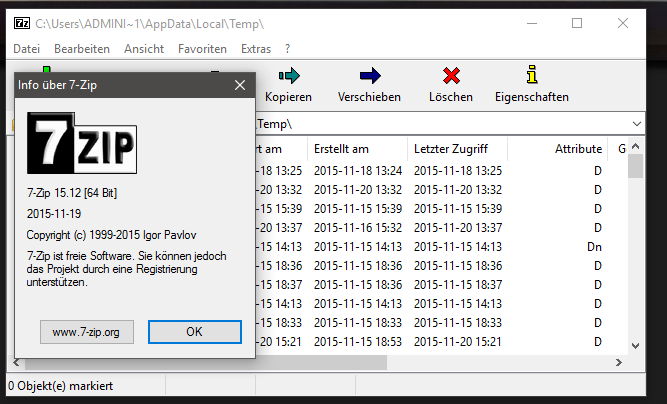This screenshot has width=667, height=404.
Task: Click the 7z icon in the title bar
Action: 22,23
